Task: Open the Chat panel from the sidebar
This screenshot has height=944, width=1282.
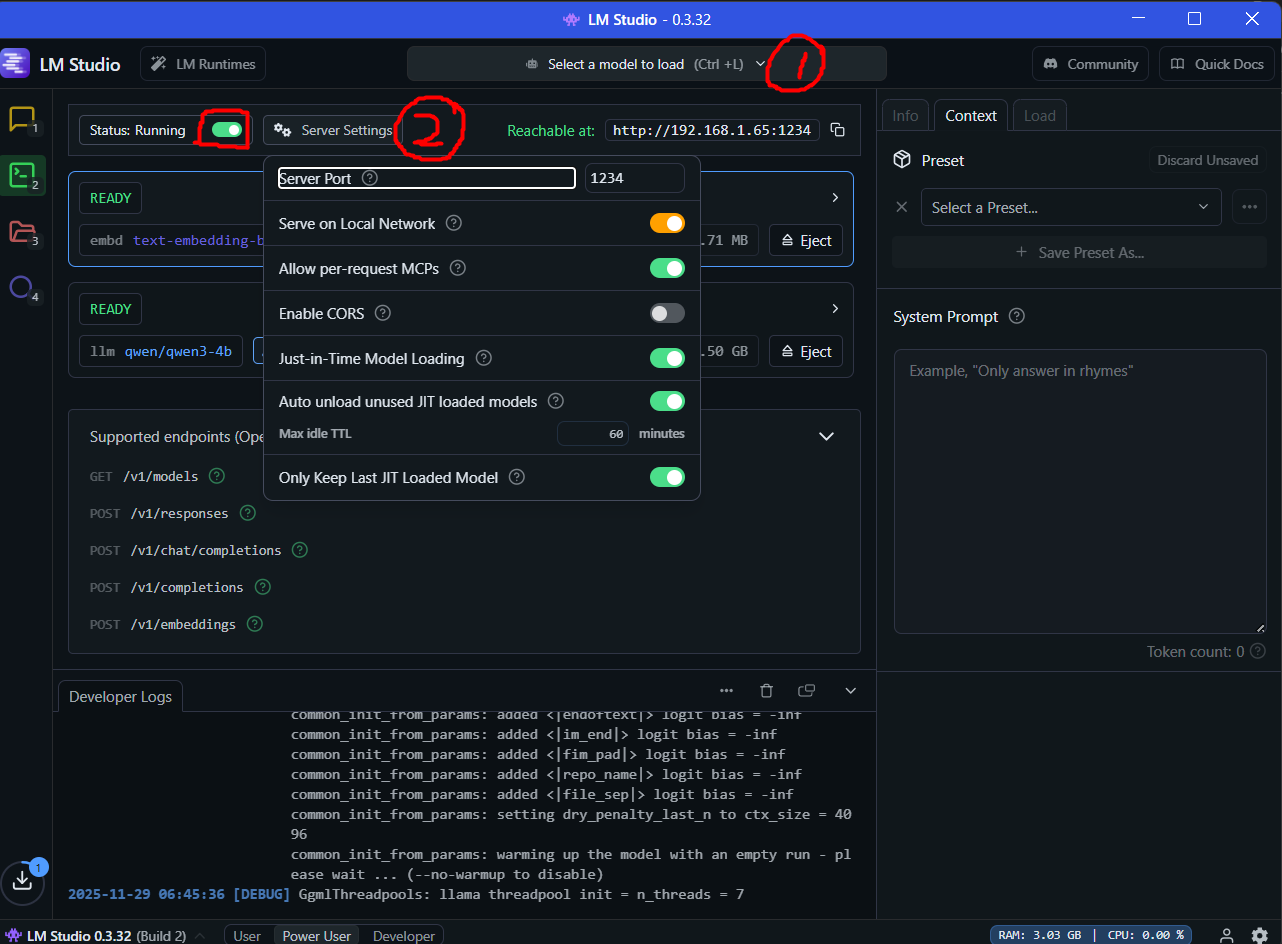Action: (x=23, y=120)
